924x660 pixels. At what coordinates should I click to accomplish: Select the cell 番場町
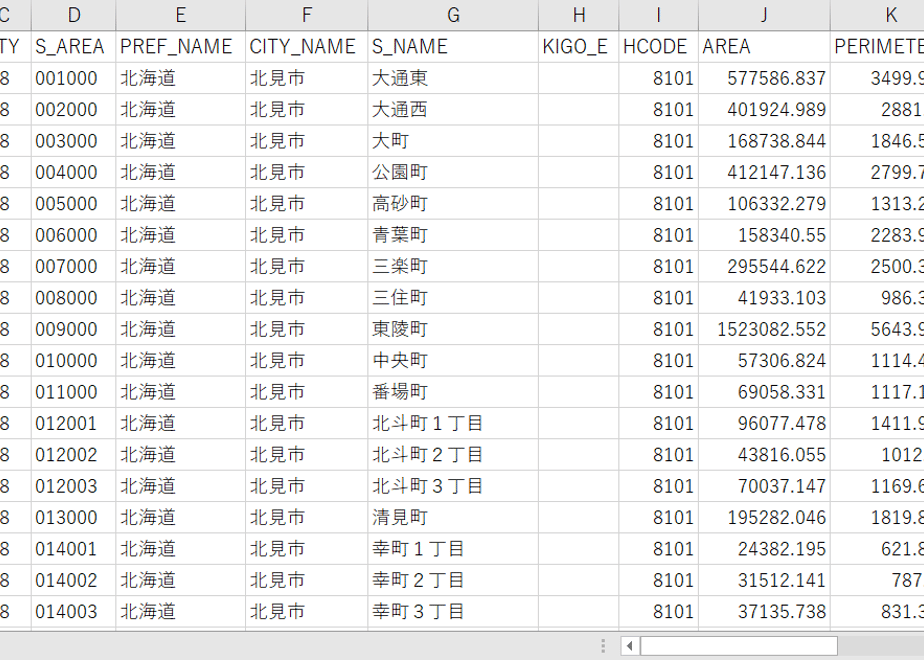pos(453,392)
